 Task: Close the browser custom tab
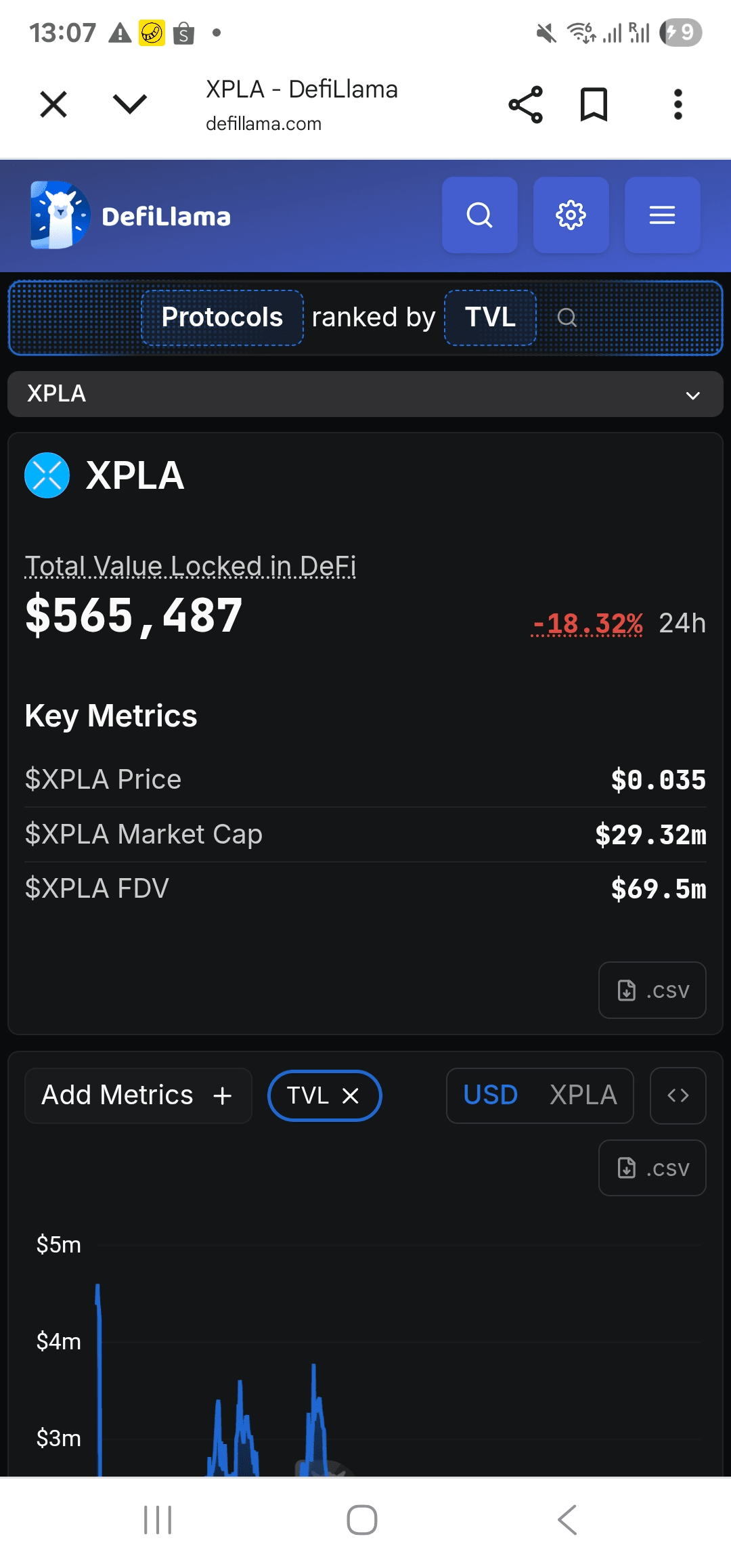coord(53,104)
